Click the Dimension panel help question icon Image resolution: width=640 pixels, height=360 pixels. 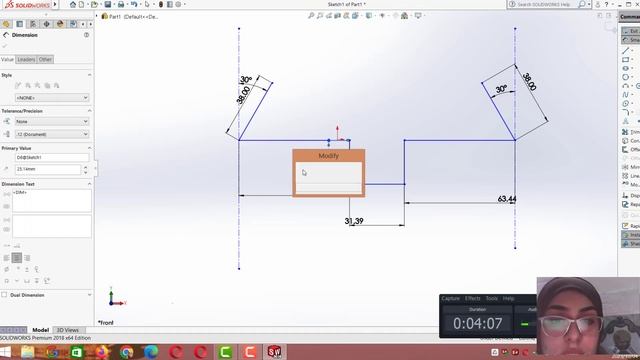tap(87, 35)
